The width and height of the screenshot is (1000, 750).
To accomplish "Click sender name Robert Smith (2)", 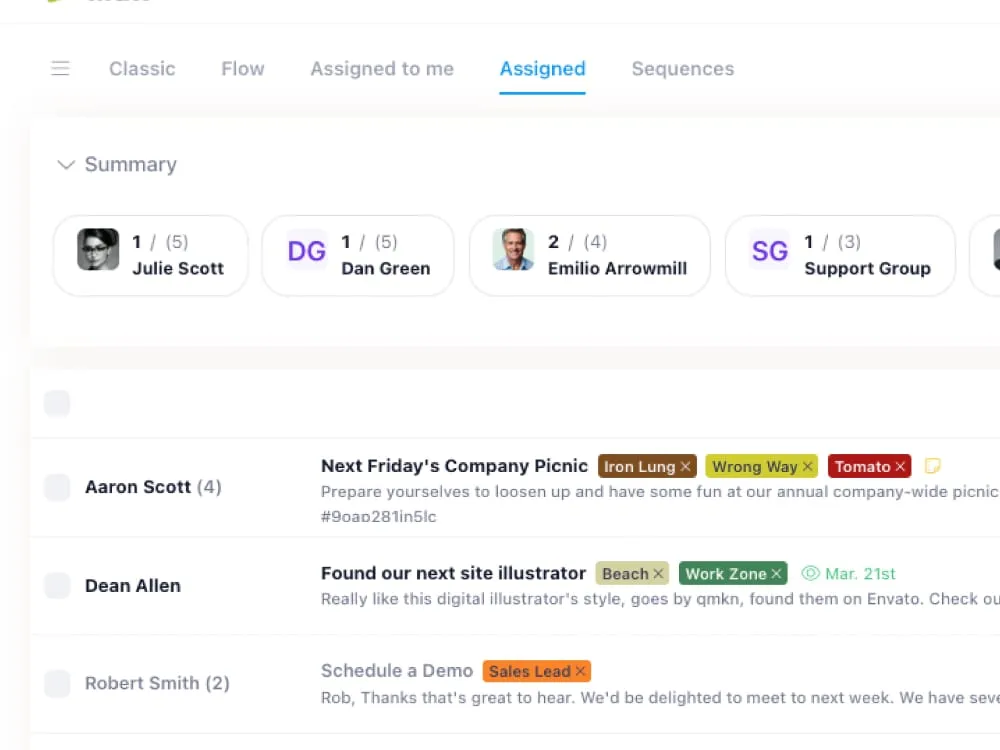I will (157, 683).
